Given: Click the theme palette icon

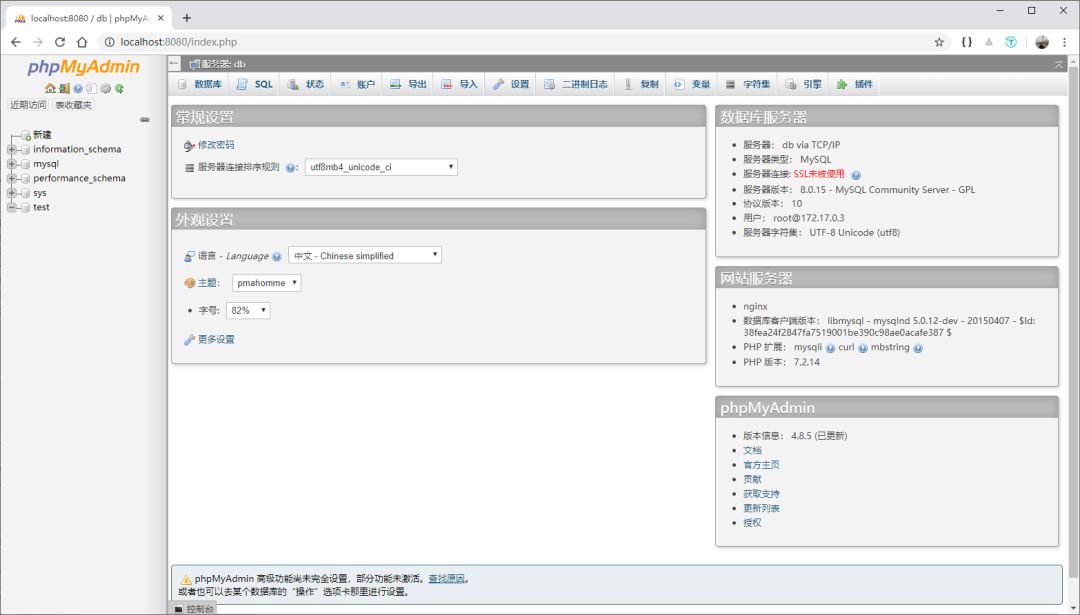Looking at the screenshot, I should tap(189, 283).
